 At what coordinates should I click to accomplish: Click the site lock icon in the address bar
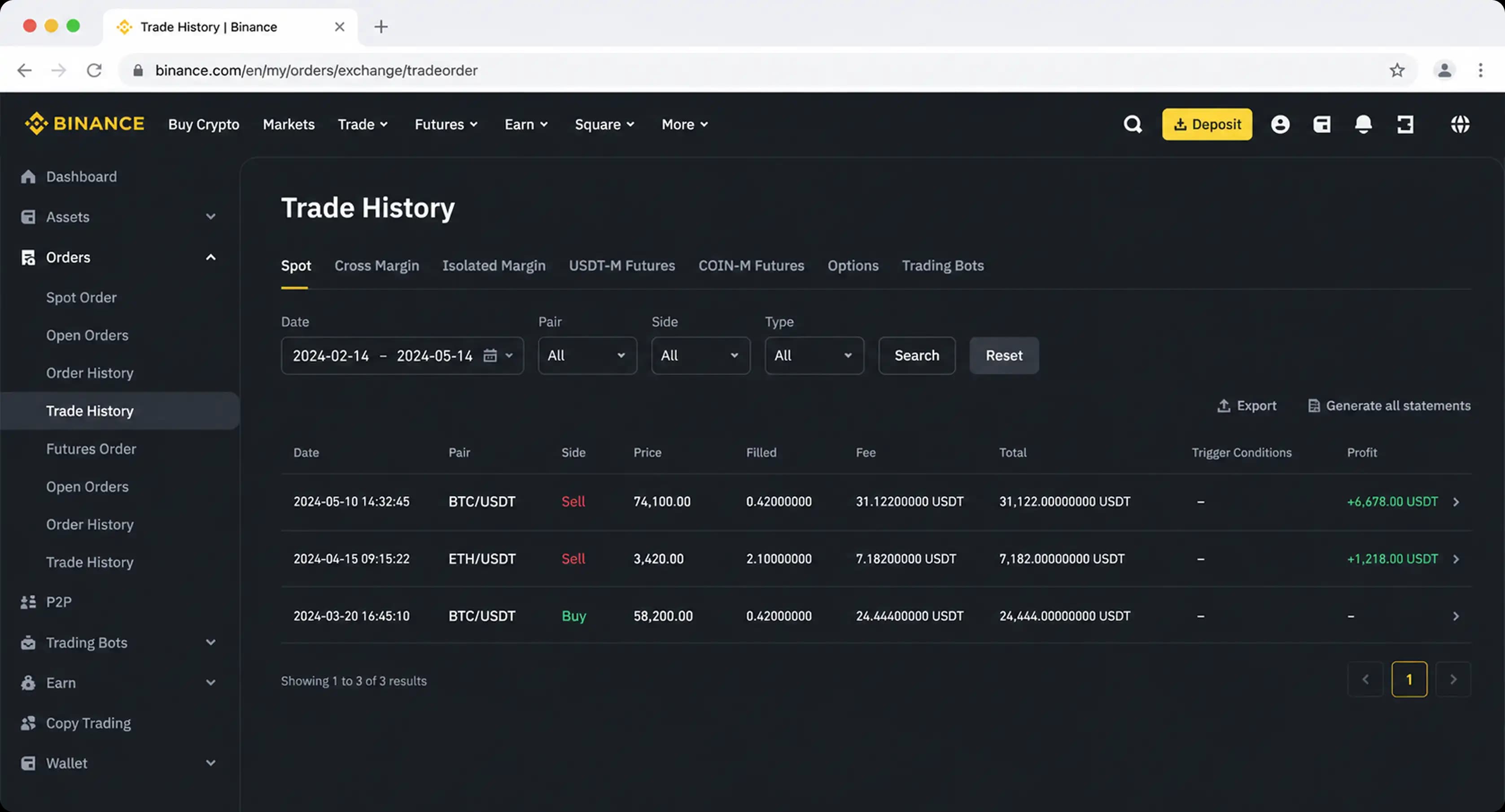click(138, 70)
